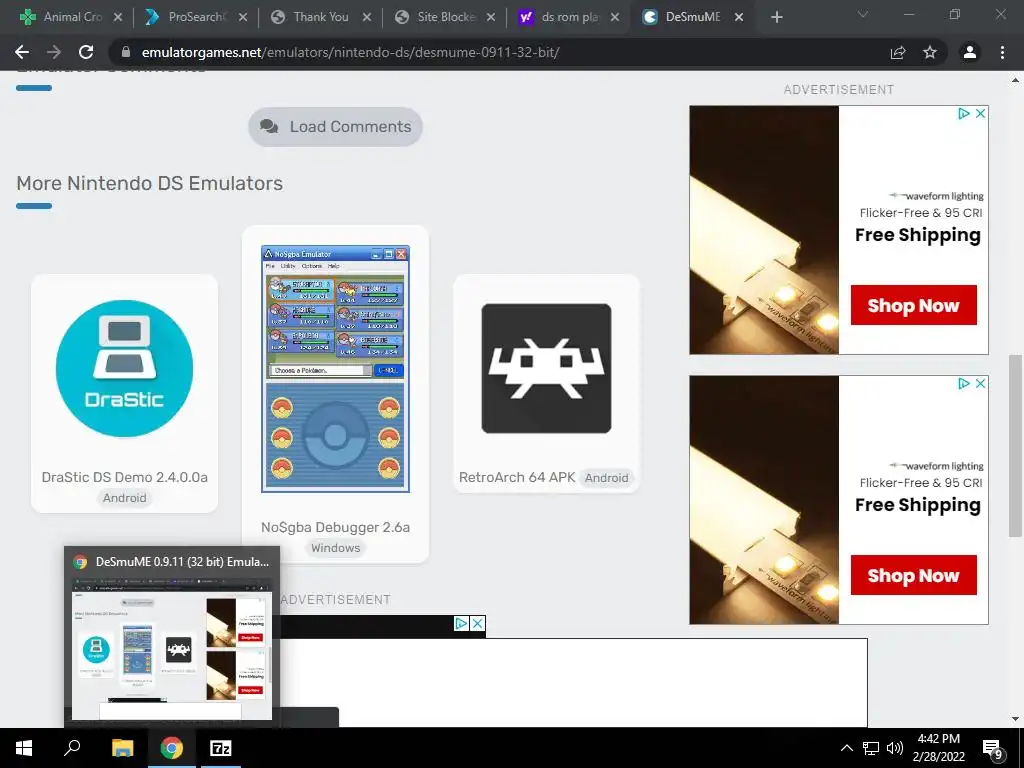Close the upper sidebar ad
Image resolution: width=1024 pixels, height=768 pixels.
click(x=980, y=114)
